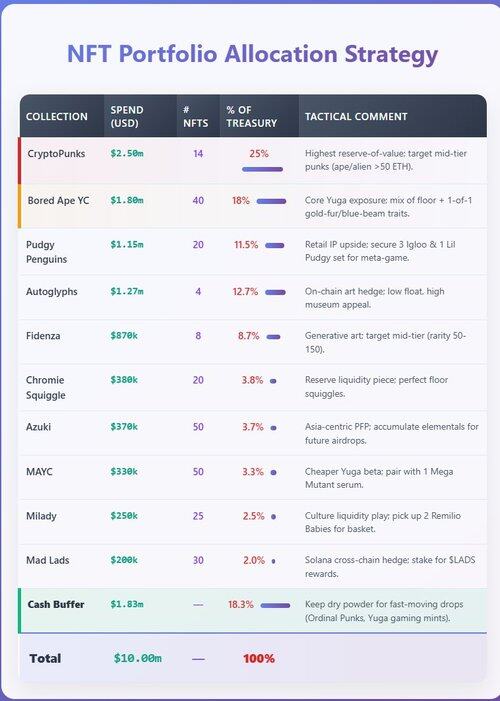The width and height of the screenshot is (500, 701).
Task: Click the Autoglyphs $1.27m spend value
Action: (x=127, y=292)
